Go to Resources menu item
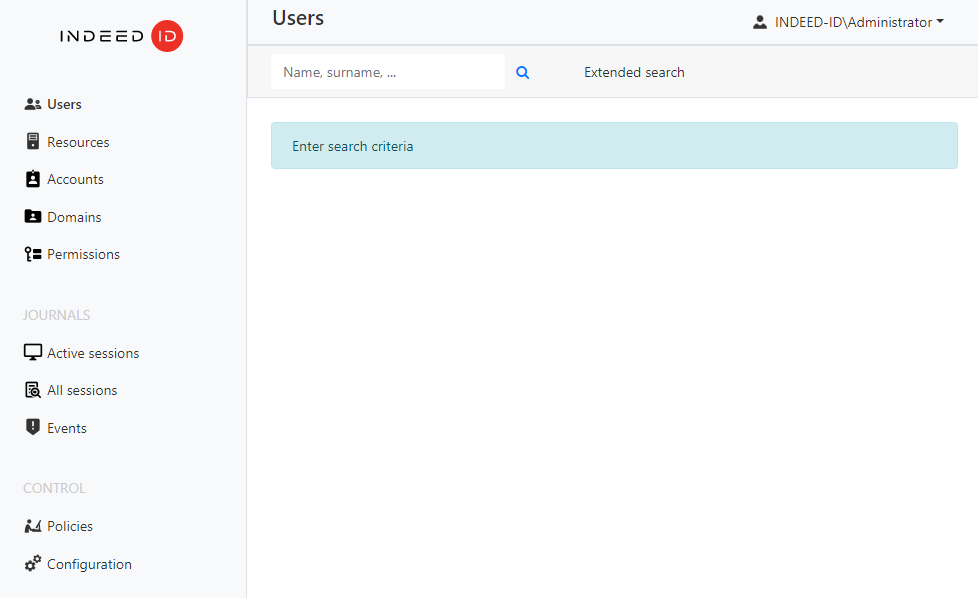The width and height of the screenshot is (978, 598). coord(78,142)
